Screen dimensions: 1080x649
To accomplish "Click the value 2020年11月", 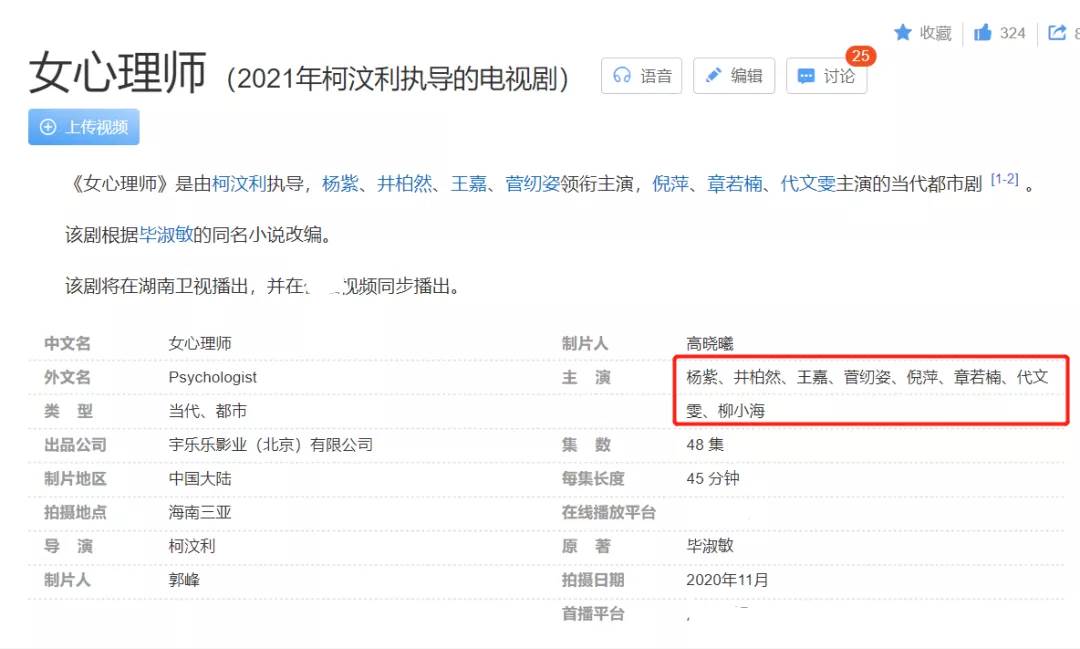I will click(x=727, y=579).
